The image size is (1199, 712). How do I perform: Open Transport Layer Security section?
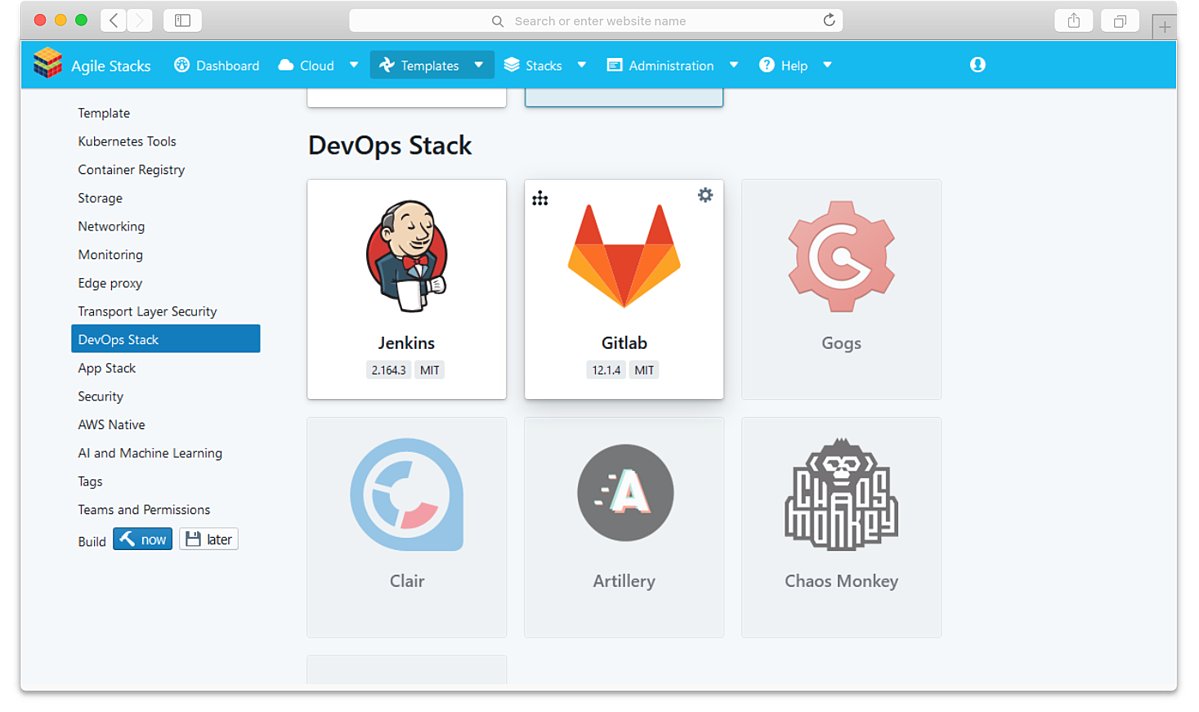click(x=148, y=311)
